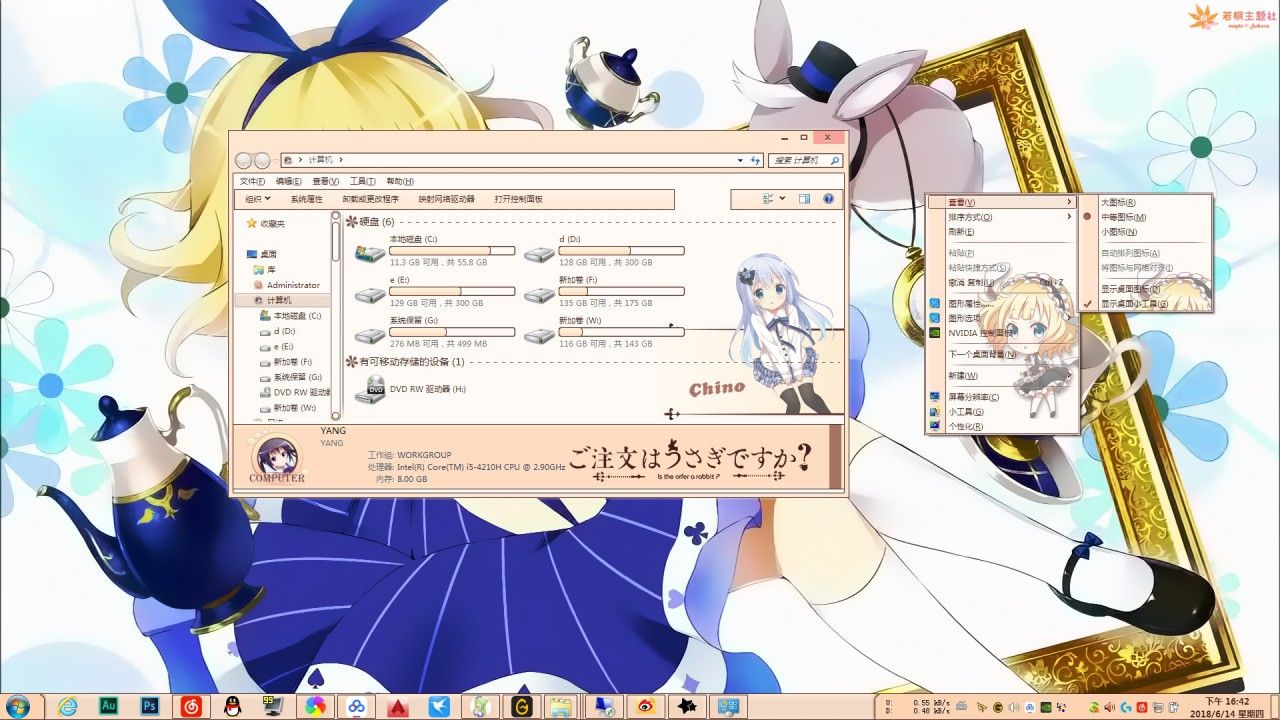
Task: Click the 打开控制面板 toolbar button
Action: (x=518, y=199)
